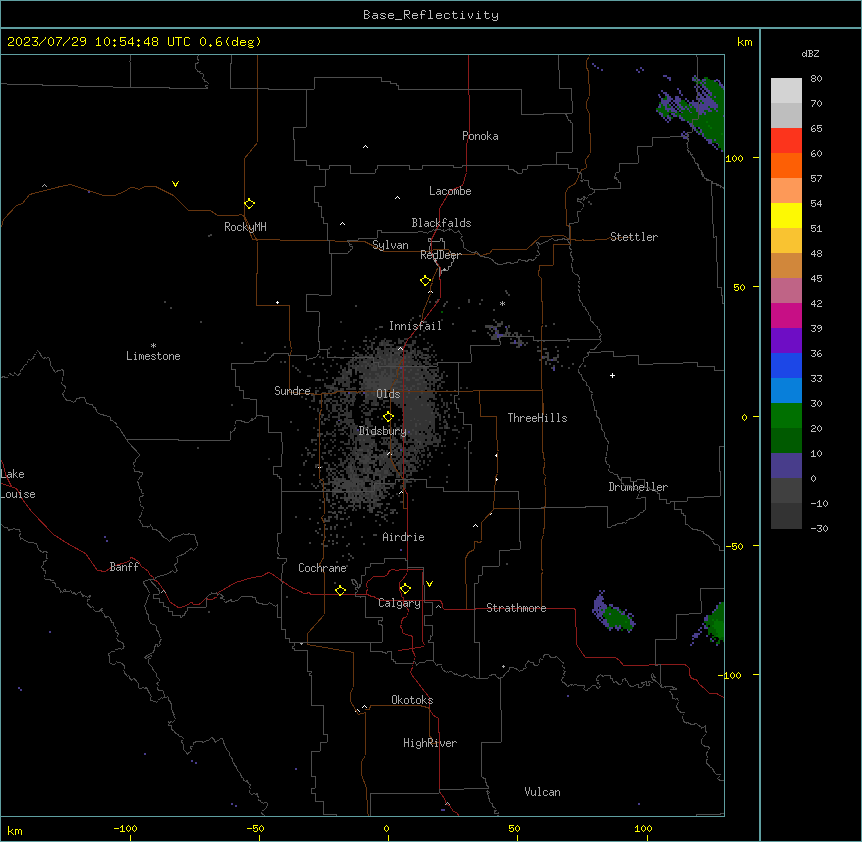Click the yellow diamond marker near RockyMH
The width and height of the screenshot is (862, 842).
pos(250,204)
